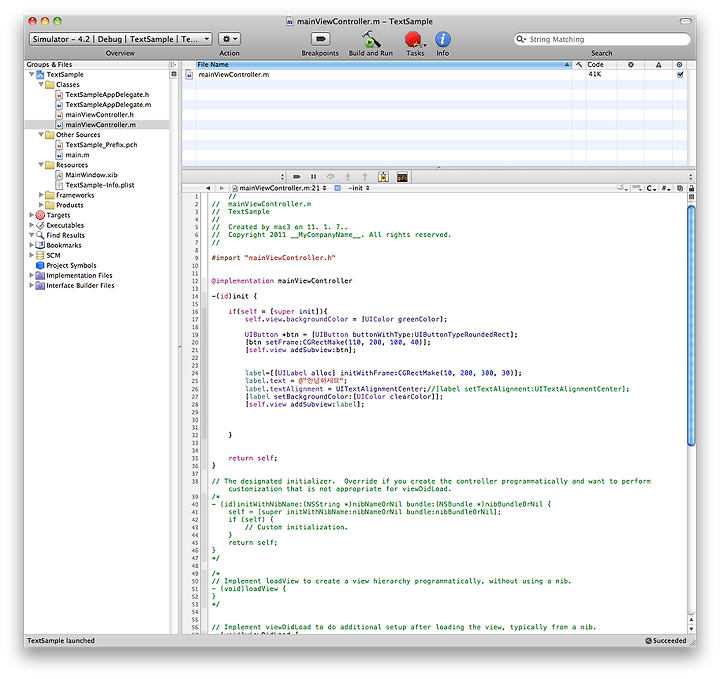Pause execution in debugger bar
720x679 pixels.
[x=314, y=177]
